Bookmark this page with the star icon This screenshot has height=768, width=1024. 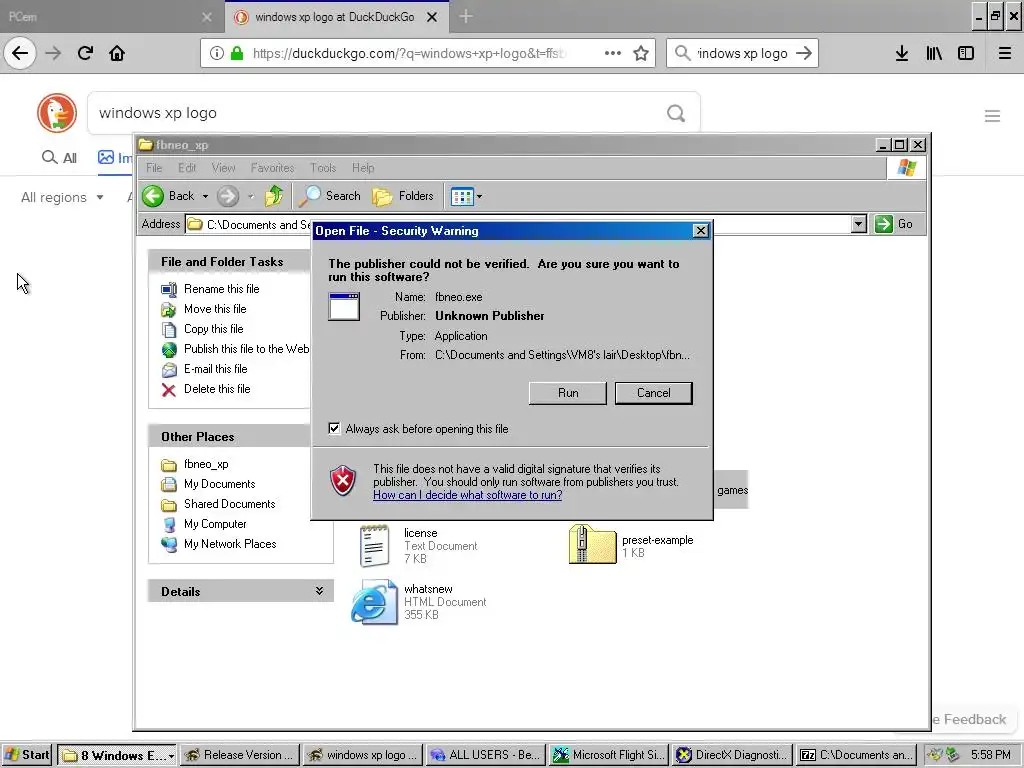pyautogui.click(x=641, y=54)
